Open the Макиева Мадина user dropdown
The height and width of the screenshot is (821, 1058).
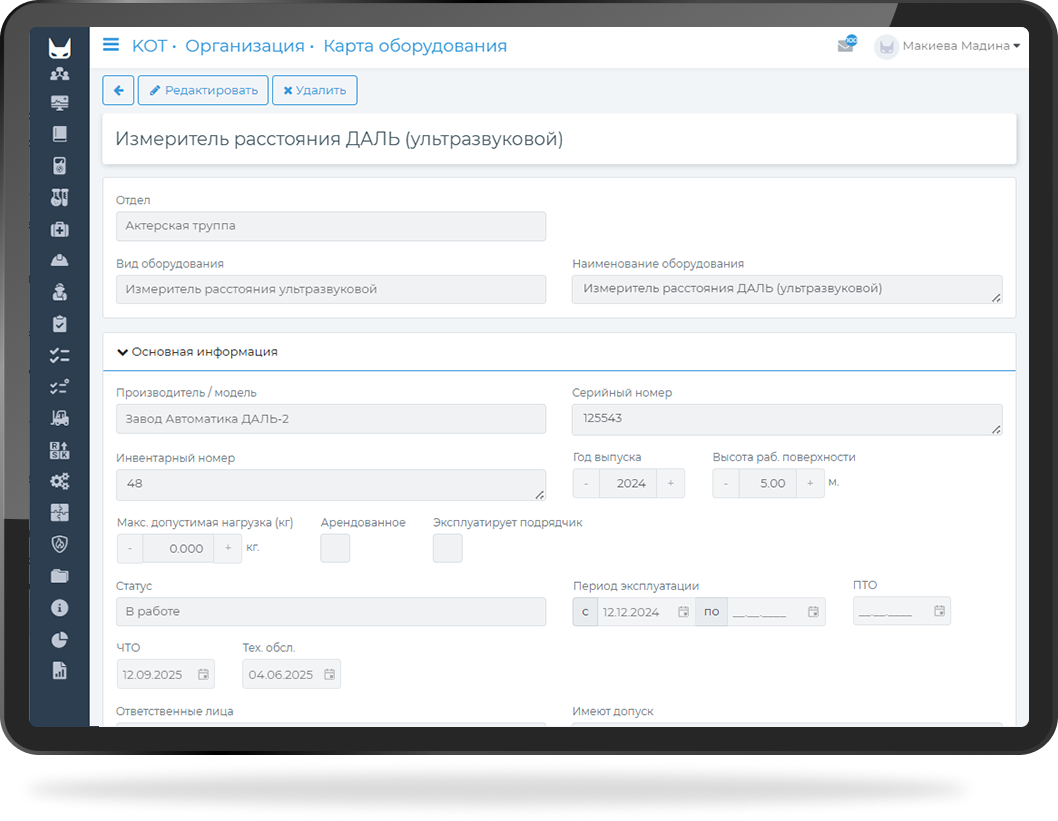pos(961,46)
